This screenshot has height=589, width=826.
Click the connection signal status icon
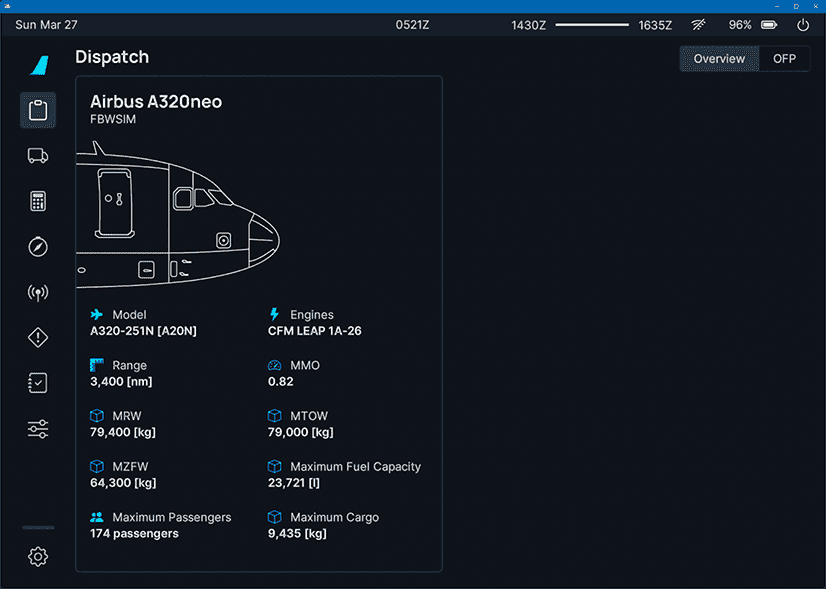click(698, 25)
